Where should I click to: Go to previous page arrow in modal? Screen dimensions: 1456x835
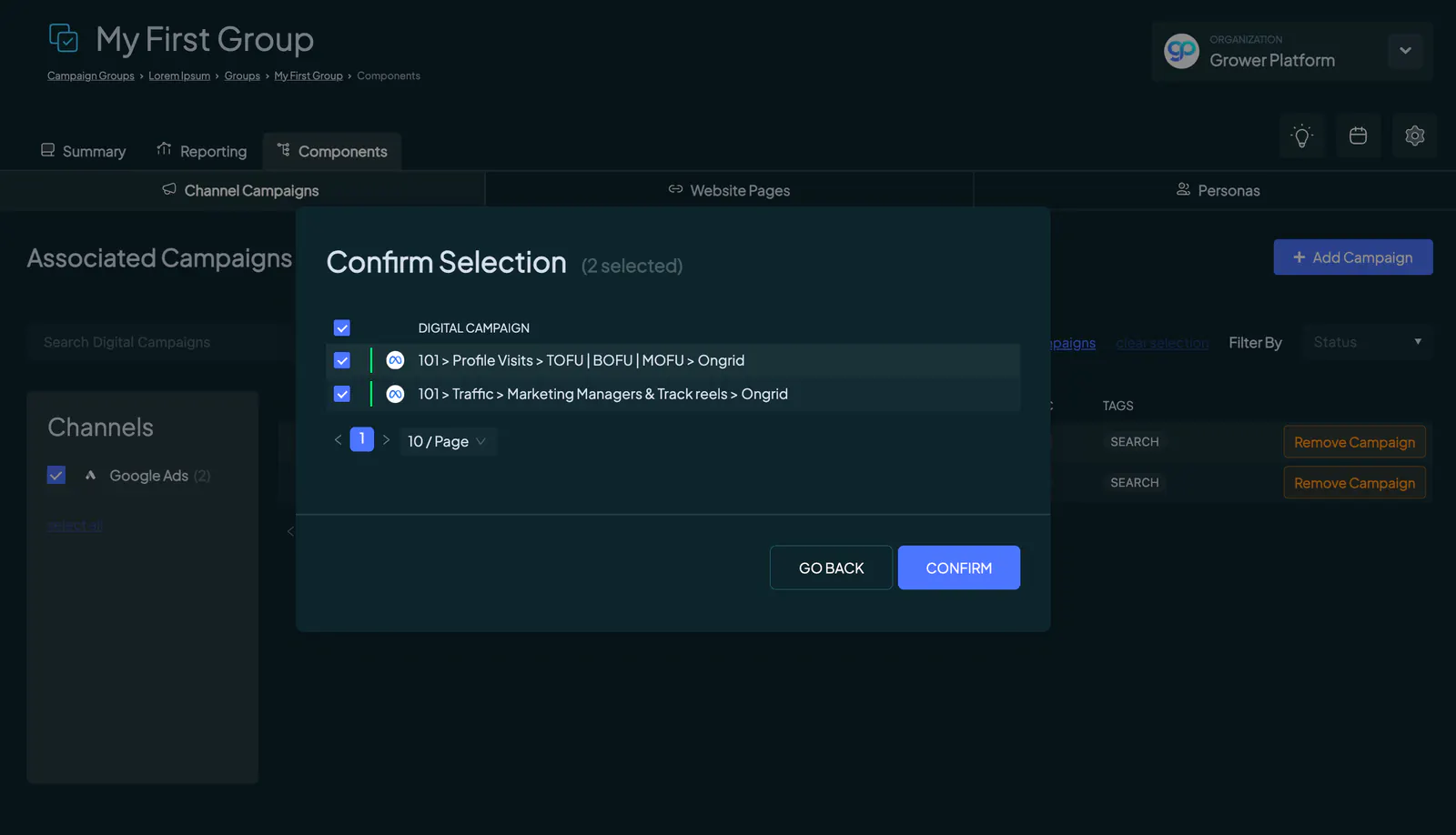pyautogui.click(x=338, y=439)
